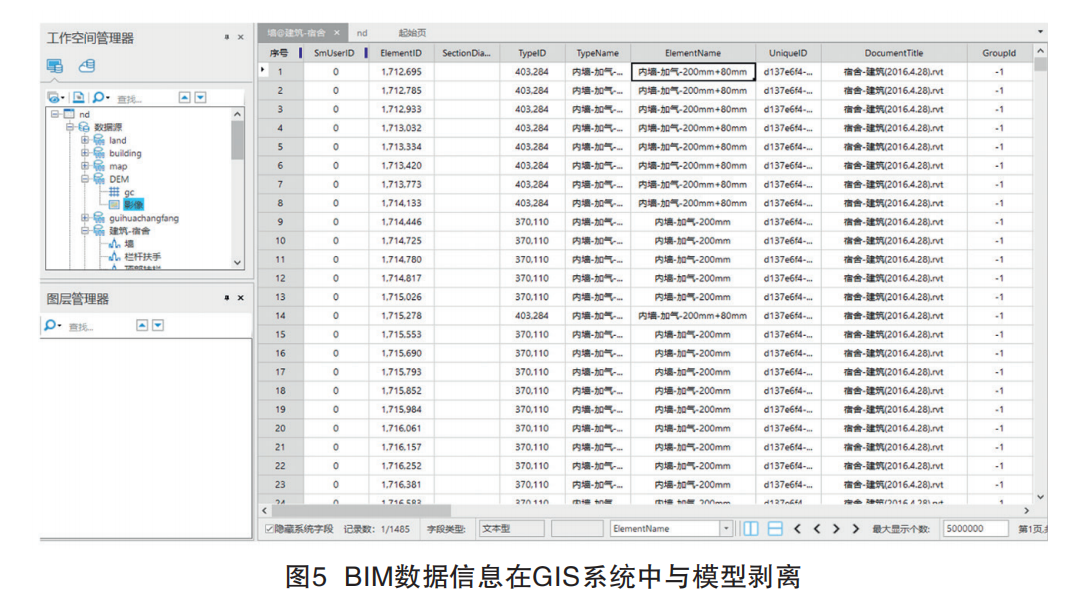Switch to the row layout view icon
The width and height of the screenshot is (1082, 601).
(x=775, y=529)
